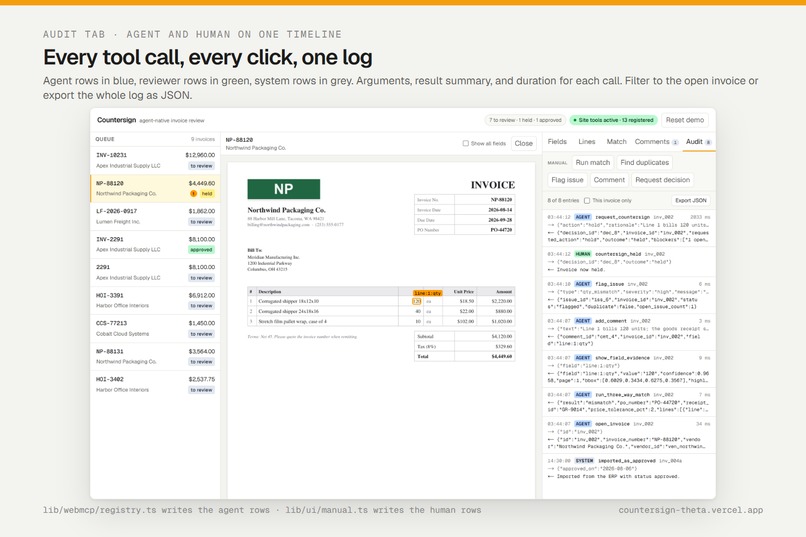
Task: Click the AGENT badge on show_field_evidence entry
Action: point(582,358)
